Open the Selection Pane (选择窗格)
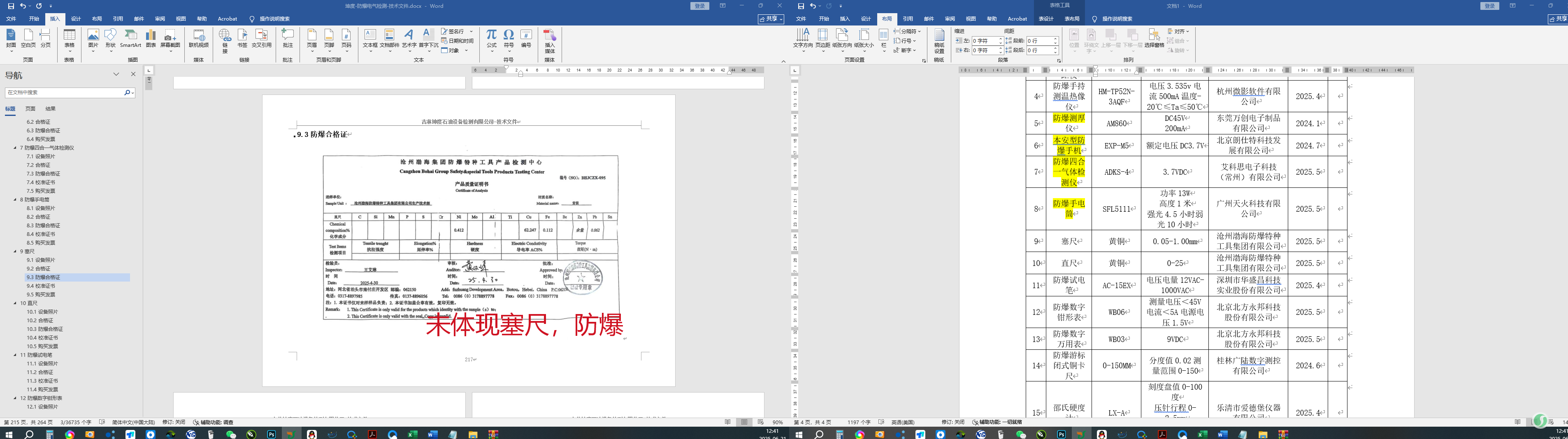This screenshot has width=1568, height=439. point(1154,38)
